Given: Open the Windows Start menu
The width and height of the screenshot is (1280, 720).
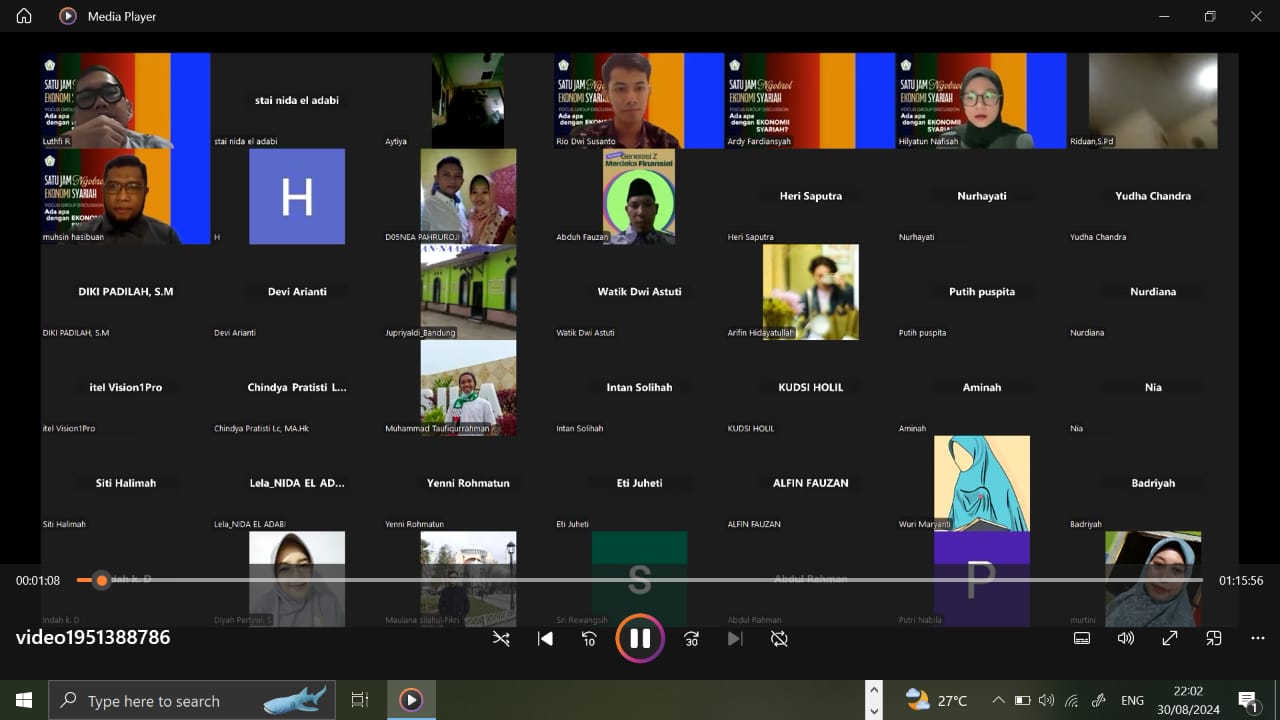Looking at the screenshot, I should point(24,700).
